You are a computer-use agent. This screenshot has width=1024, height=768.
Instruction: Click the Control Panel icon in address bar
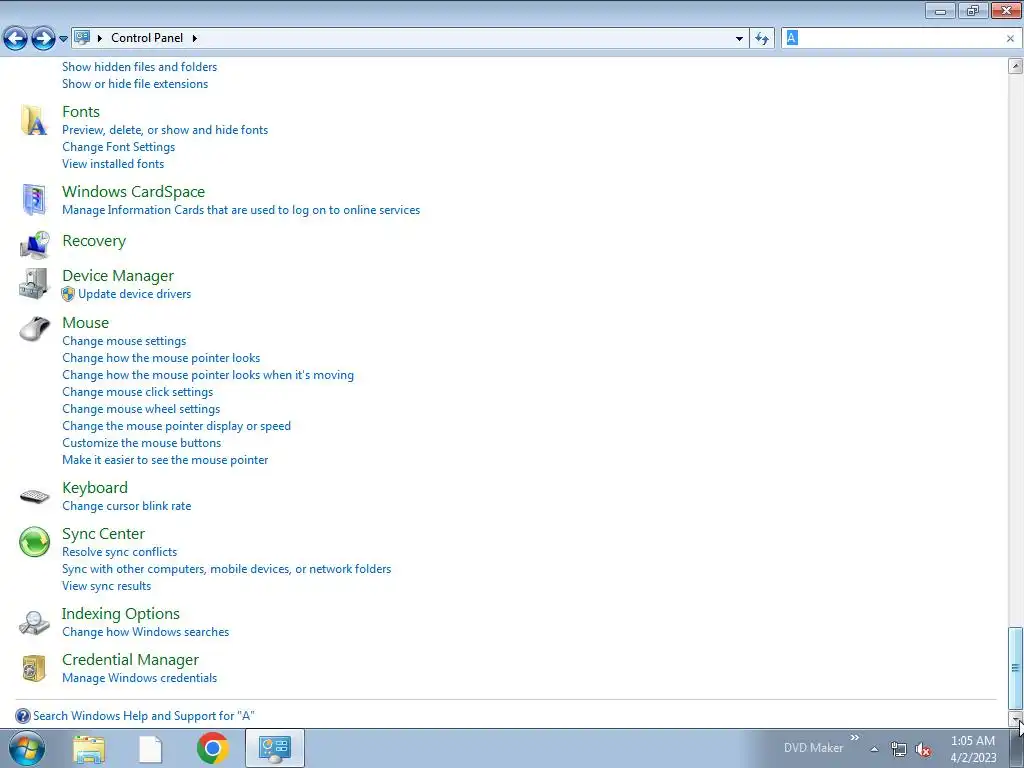[x=82, y=38]
